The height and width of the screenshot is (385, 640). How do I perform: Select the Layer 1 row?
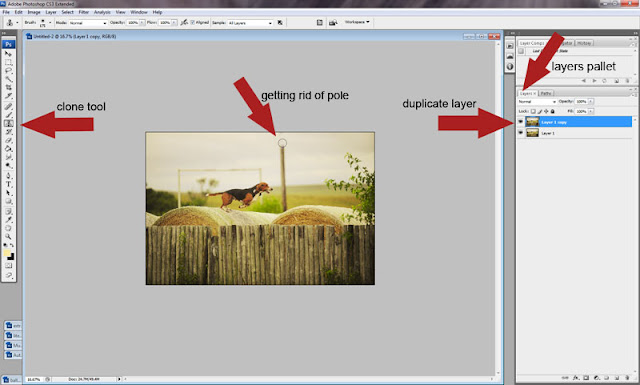575,133
